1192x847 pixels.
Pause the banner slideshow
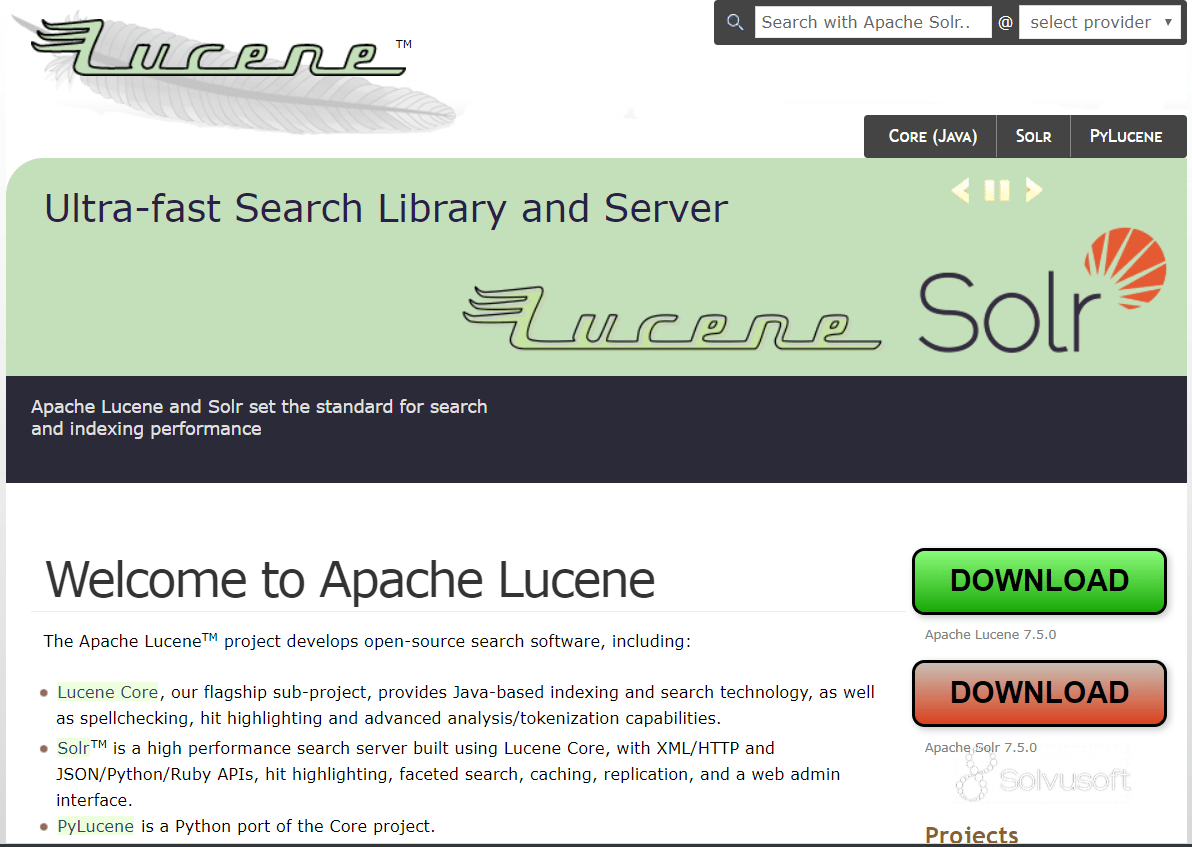tap(997, 190)
